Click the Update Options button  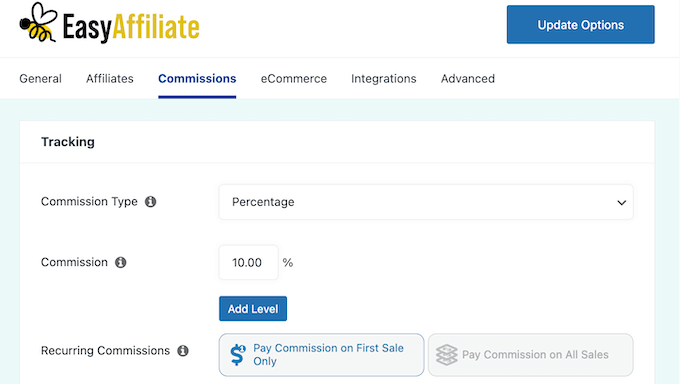point(581,25)
